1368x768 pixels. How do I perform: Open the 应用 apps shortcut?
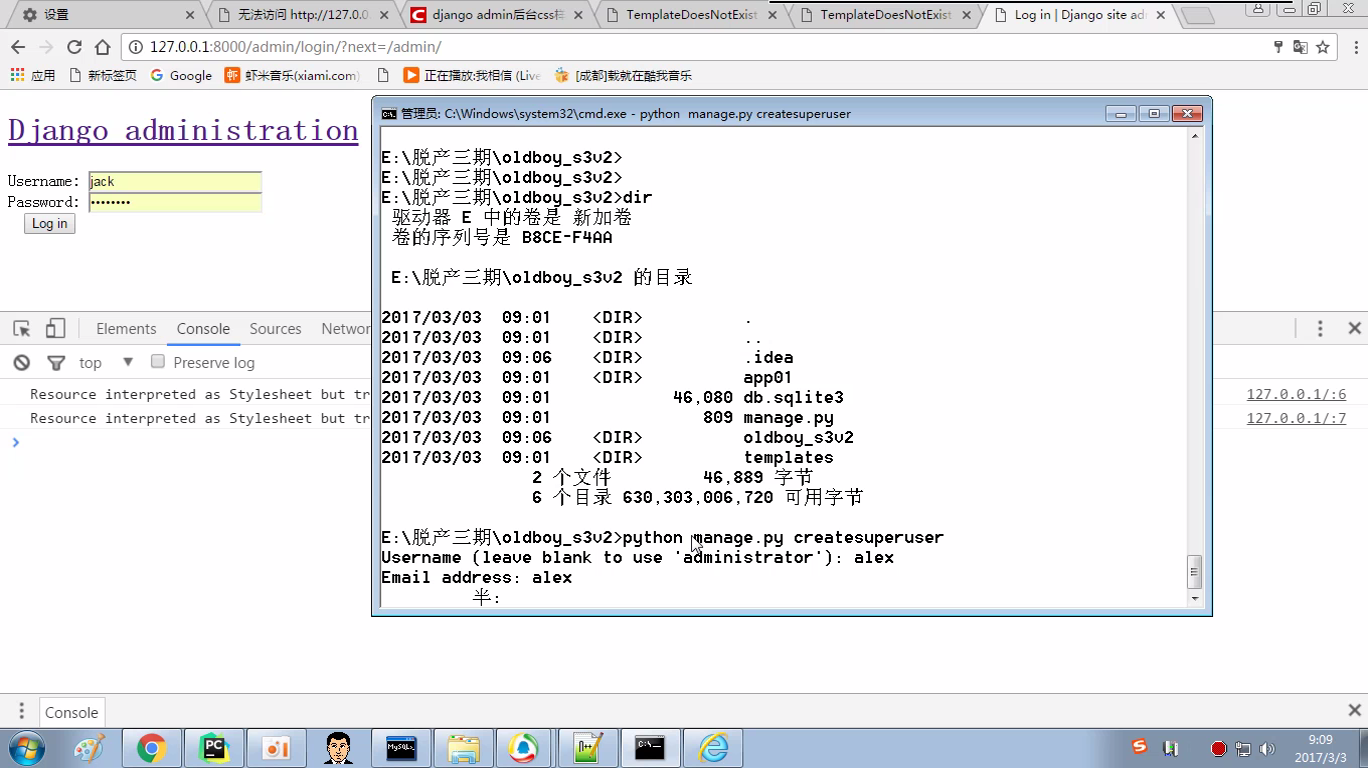point(32,75)
